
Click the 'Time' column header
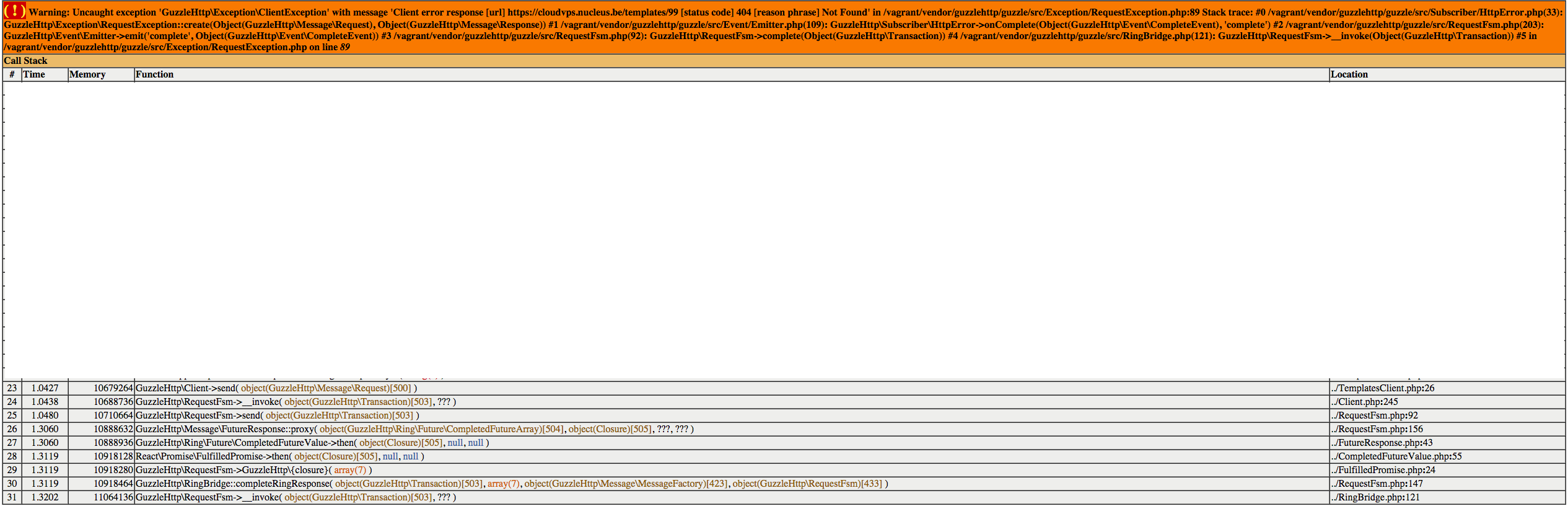click(x=45, y=74)
